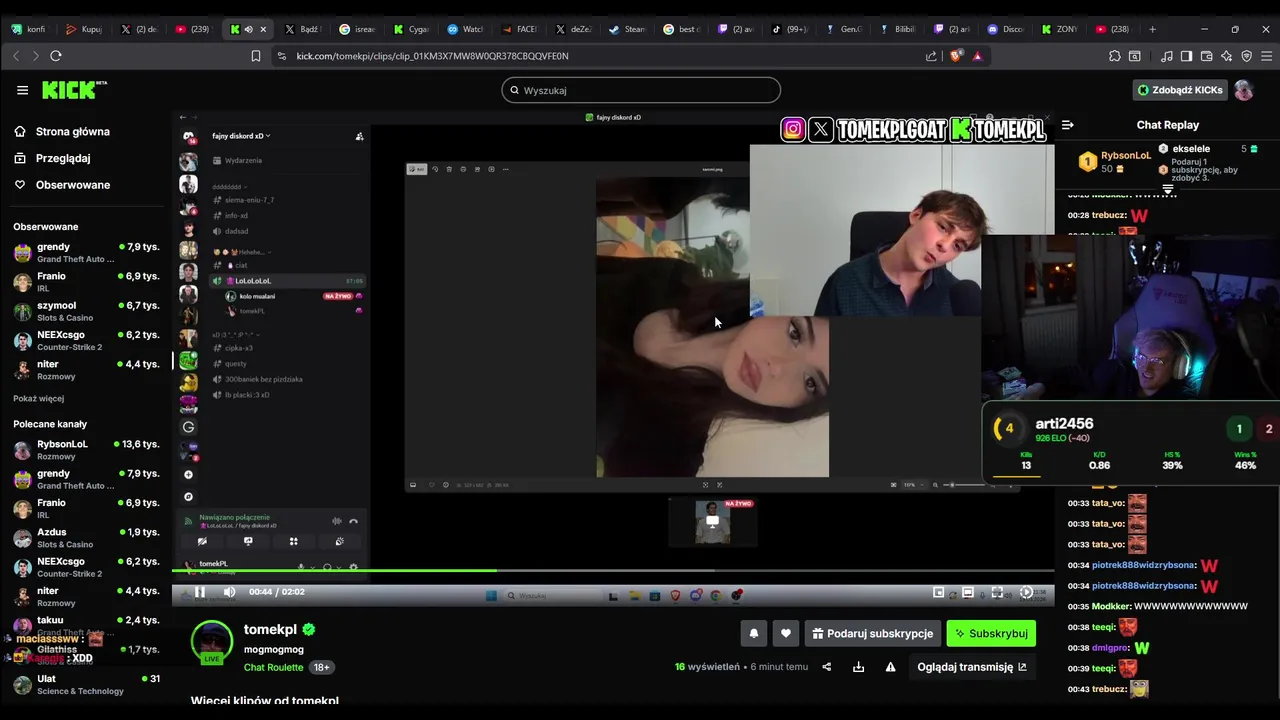Reload the current page

point(56,56)
